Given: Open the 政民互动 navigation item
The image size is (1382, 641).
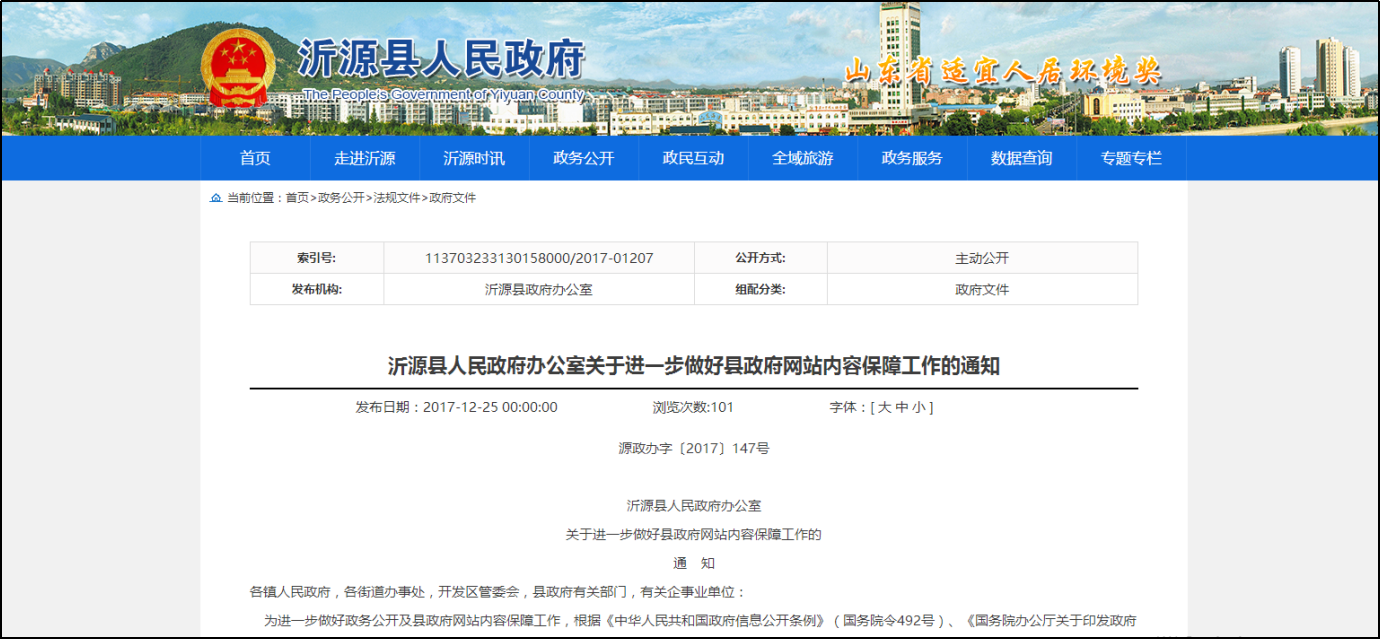Looking at the screenshot, I should (693, 158).
